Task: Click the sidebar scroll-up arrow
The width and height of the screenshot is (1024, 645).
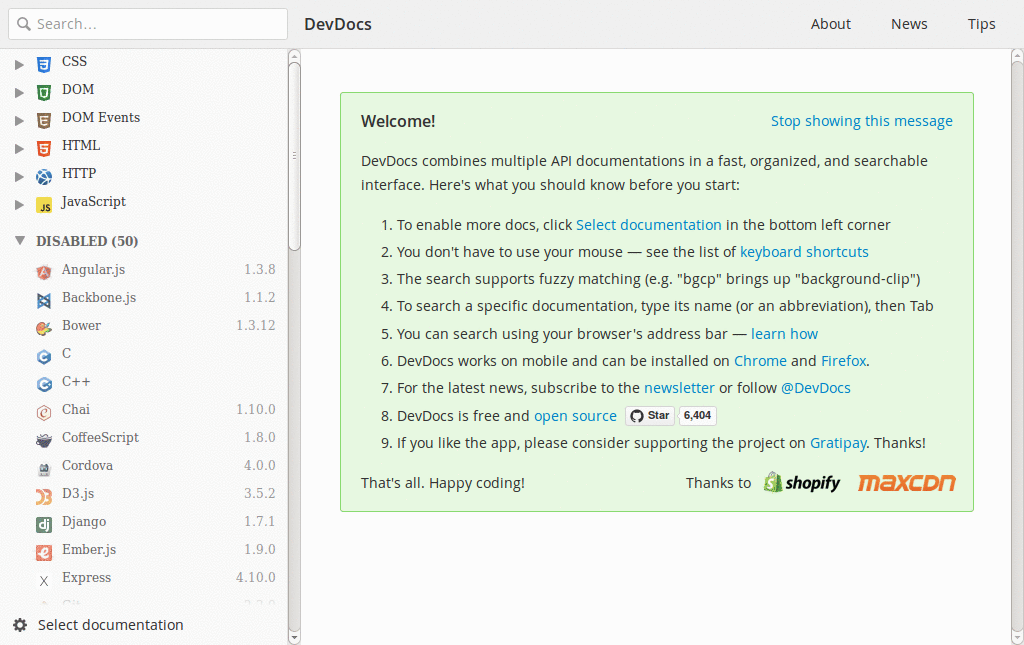Action: coord(295,55)
